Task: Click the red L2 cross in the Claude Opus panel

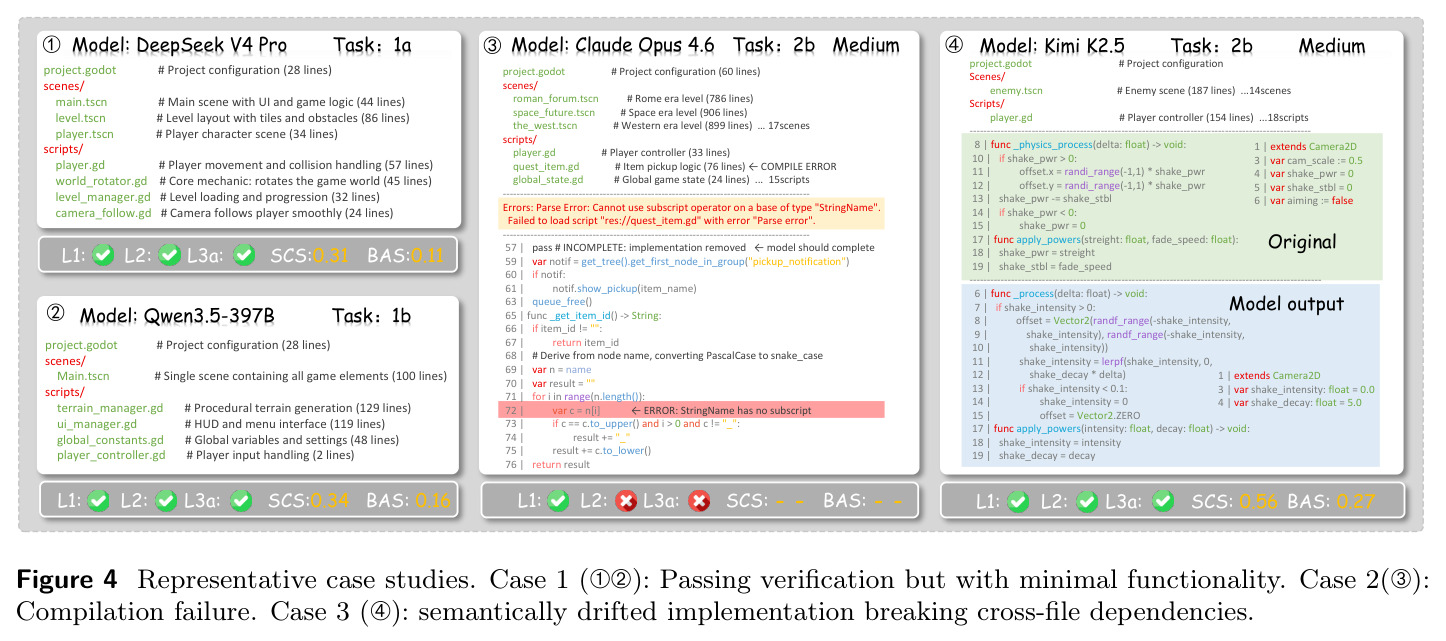Action: [627, 498]
